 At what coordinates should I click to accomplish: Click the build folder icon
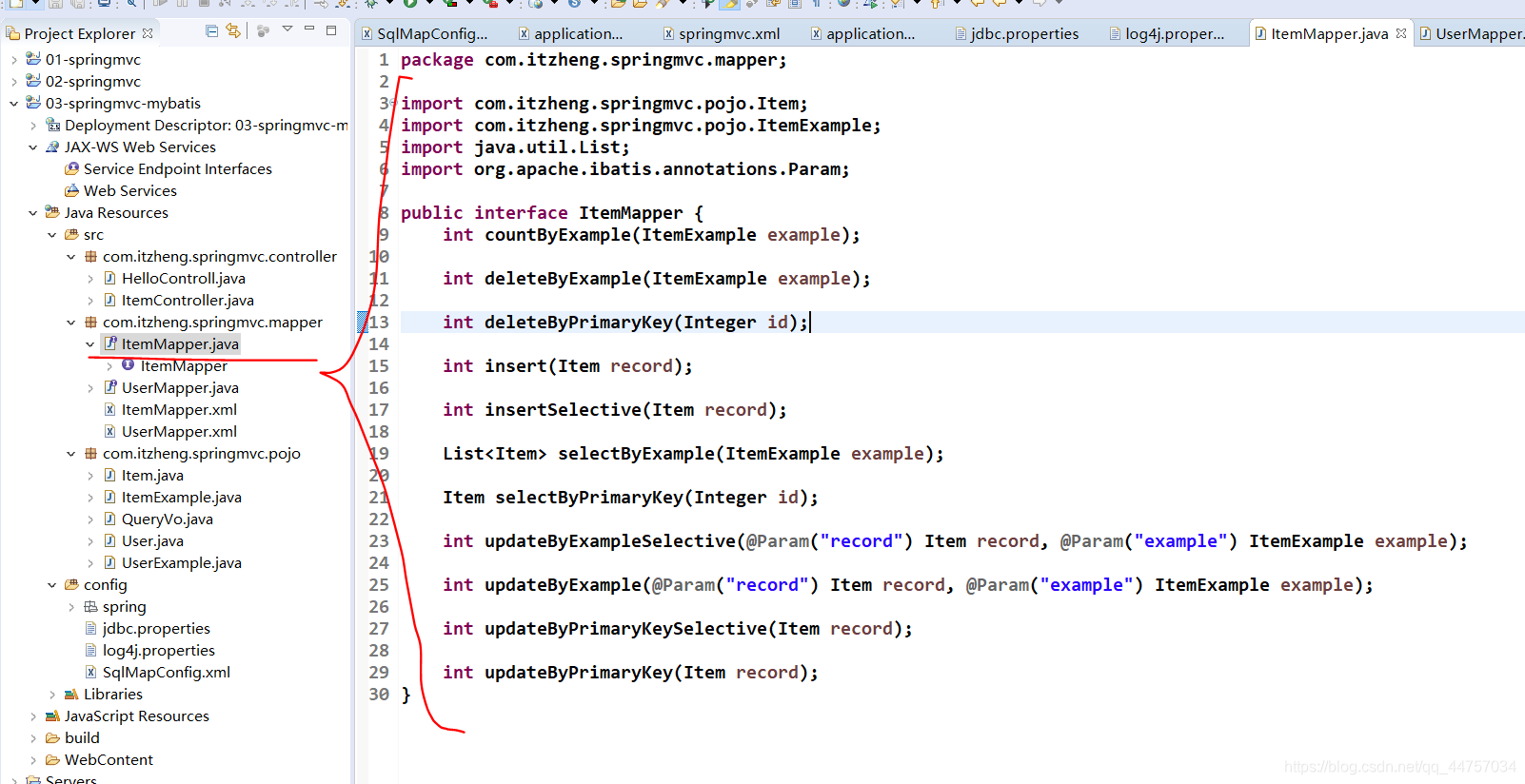[52, 737]
